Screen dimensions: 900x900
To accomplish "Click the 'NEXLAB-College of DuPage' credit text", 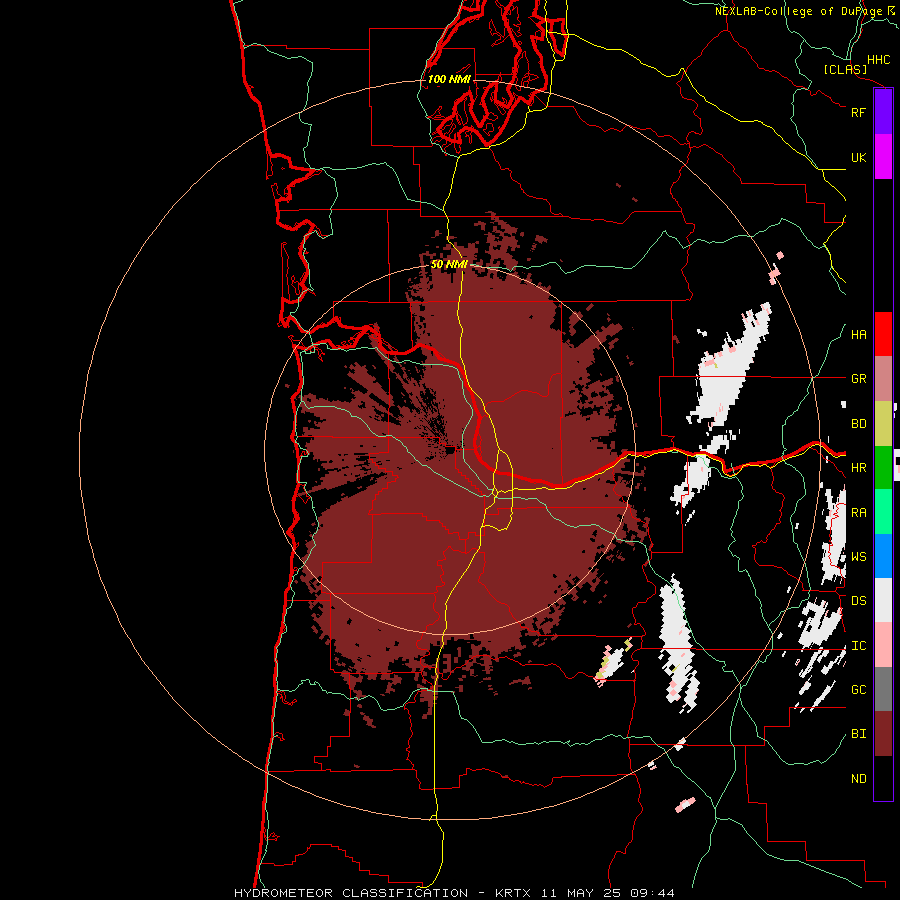I will point(798,11).
